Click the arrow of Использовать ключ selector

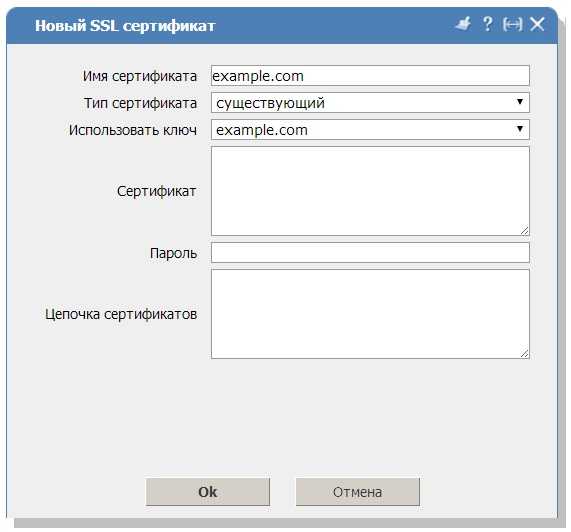pos(520,129)
